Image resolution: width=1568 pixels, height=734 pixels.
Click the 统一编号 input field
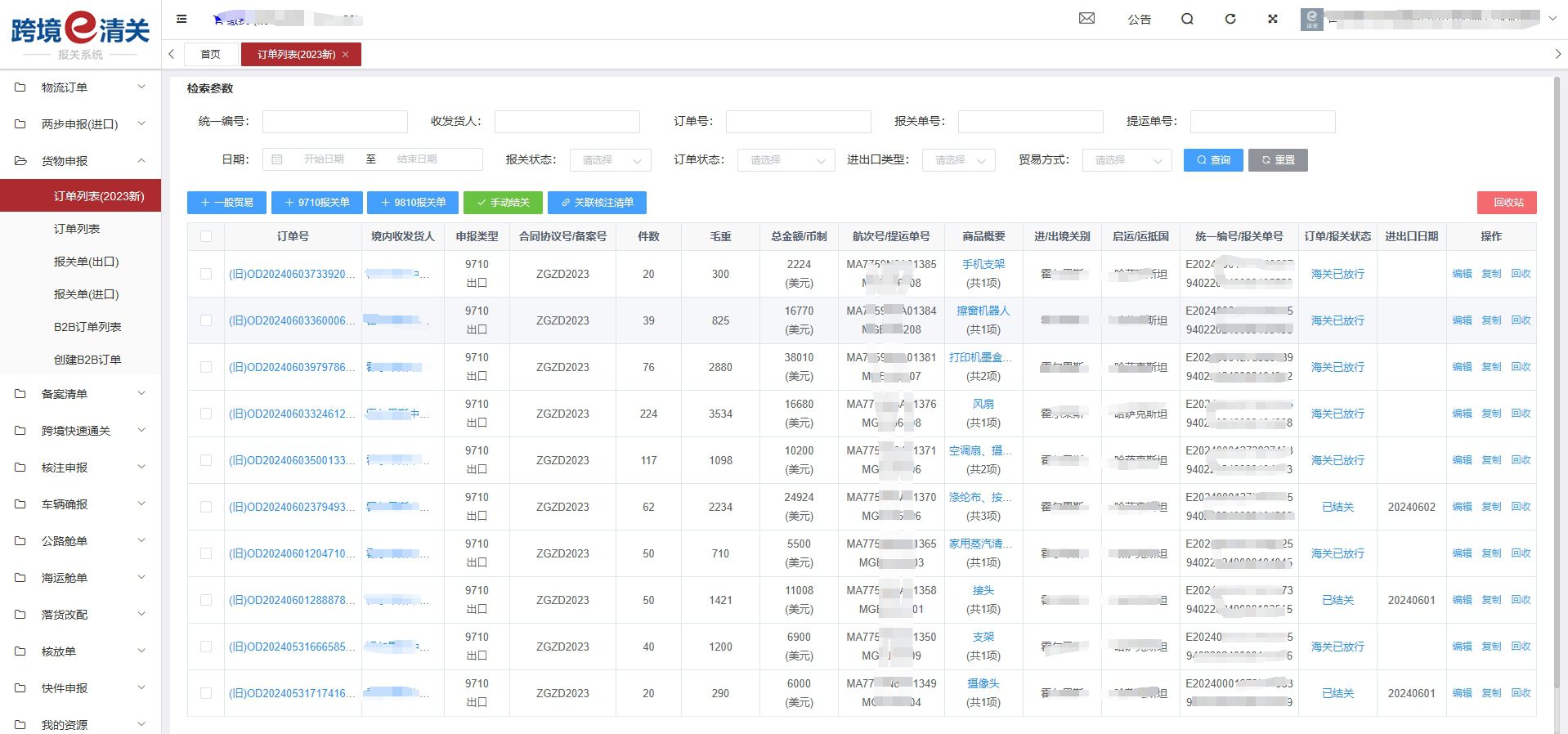tap(334, 122)
